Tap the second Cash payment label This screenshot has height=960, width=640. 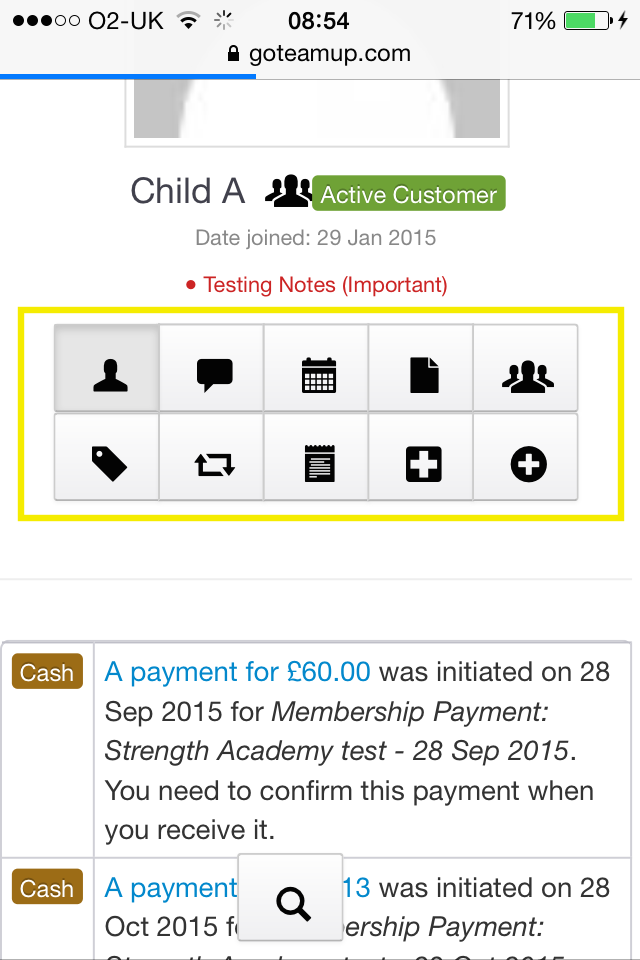pyautogui.click(x=47, y=889)
